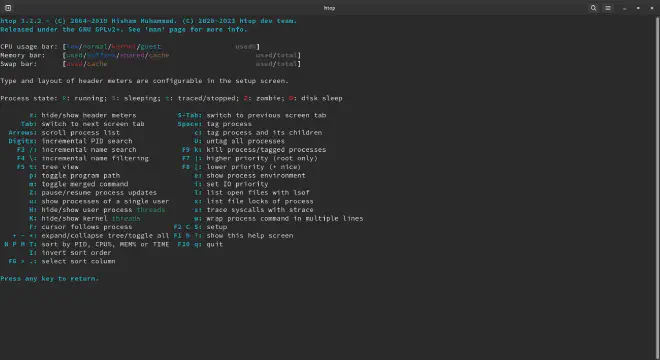Click 'tag process and its children' entry
Image resolution: width=660 pixels, height=360 pixels.
pos(264,132)
